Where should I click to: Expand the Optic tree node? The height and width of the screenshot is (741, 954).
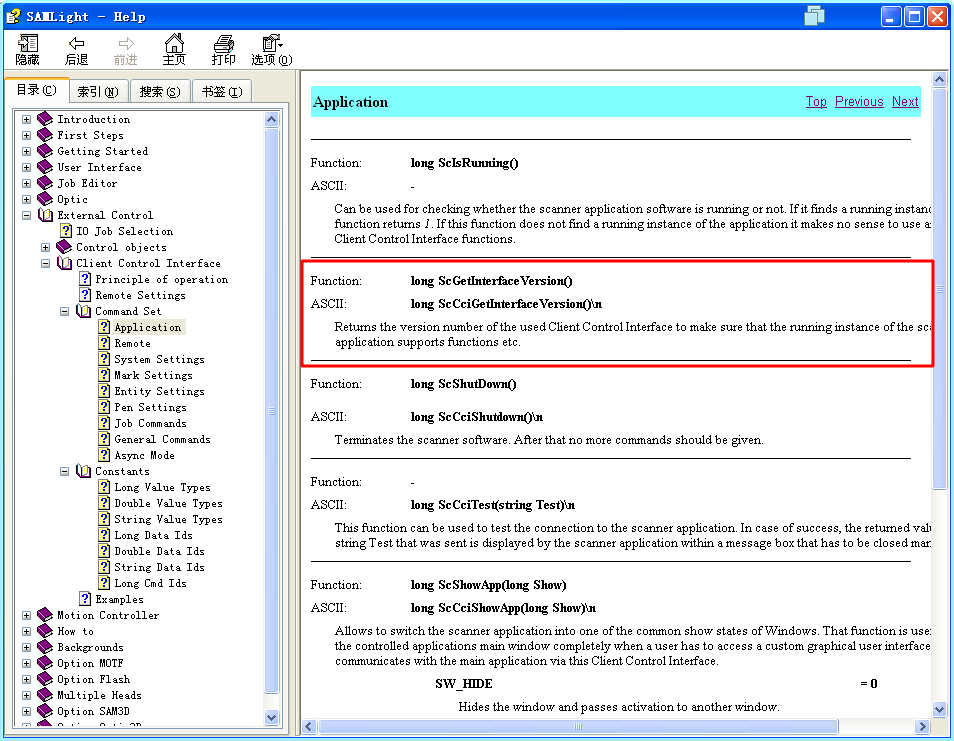click(26, 199)
